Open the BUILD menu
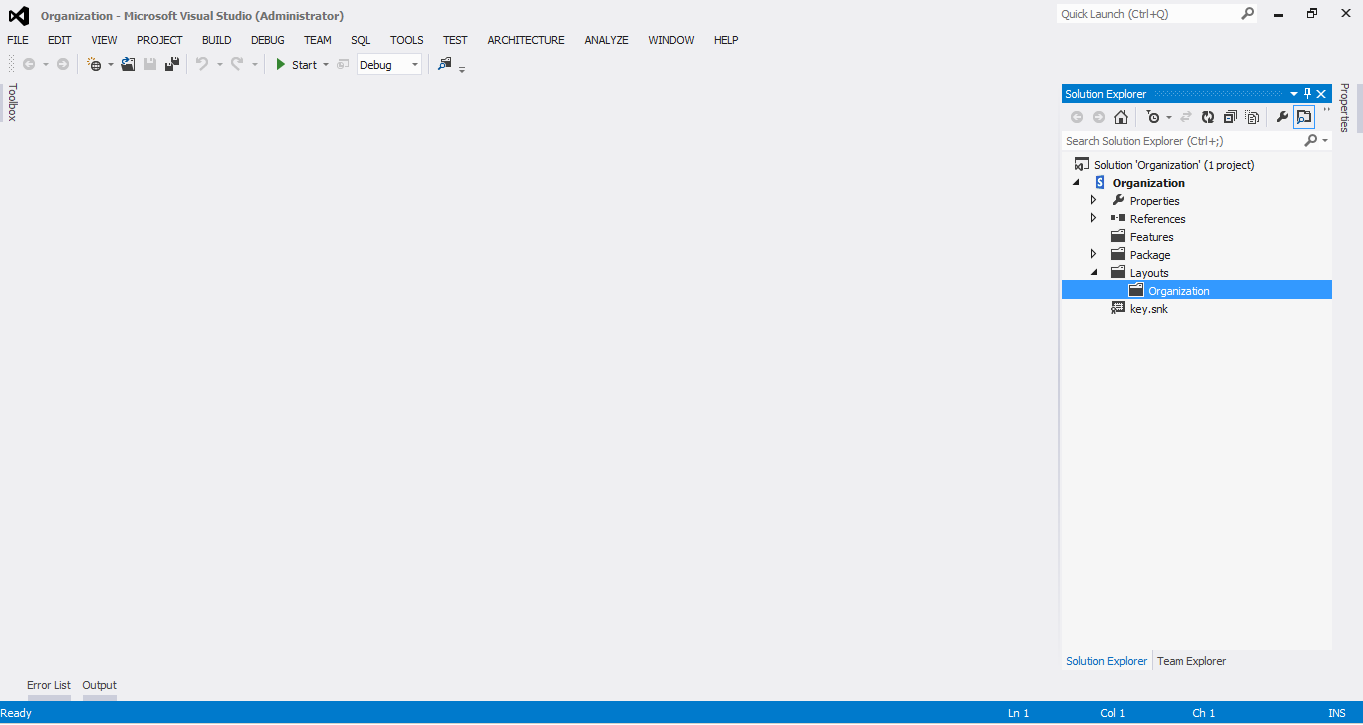1363x725 pixels. click(216, 40)
